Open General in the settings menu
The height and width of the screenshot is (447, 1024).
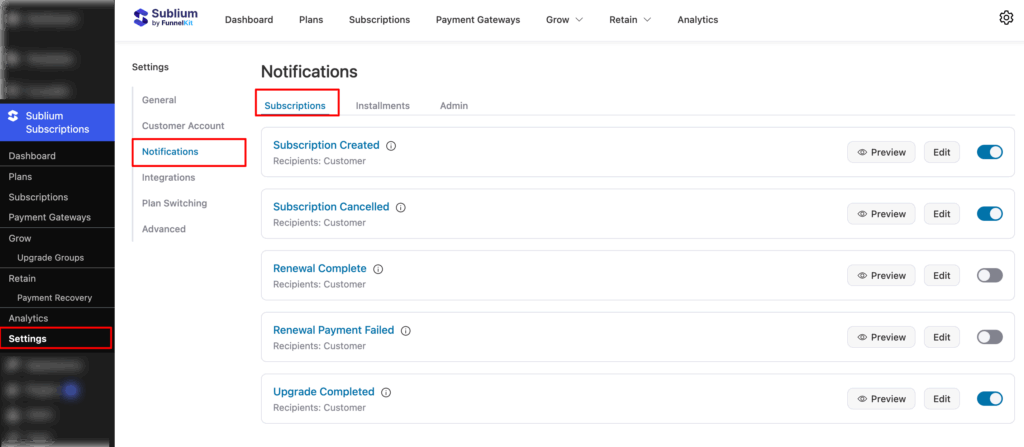(159, 100)
